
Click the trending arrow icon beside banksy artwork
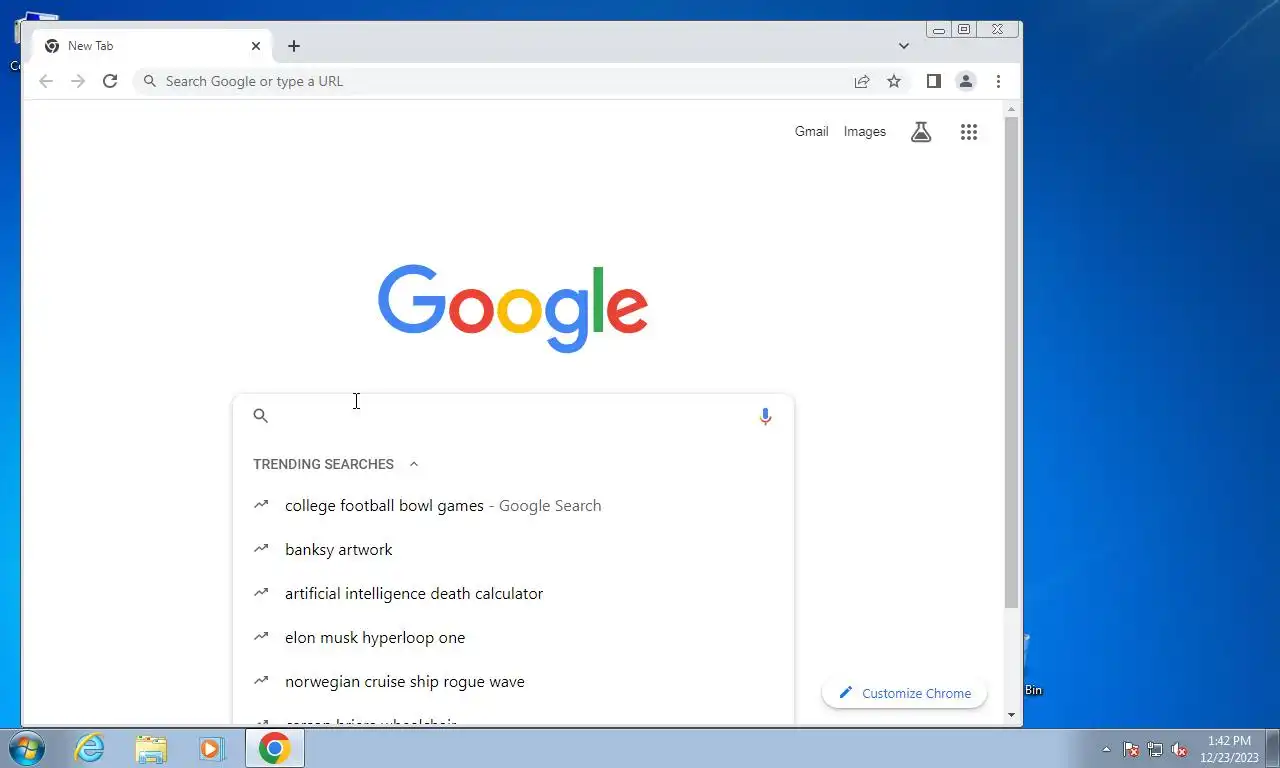click(261, 548)
